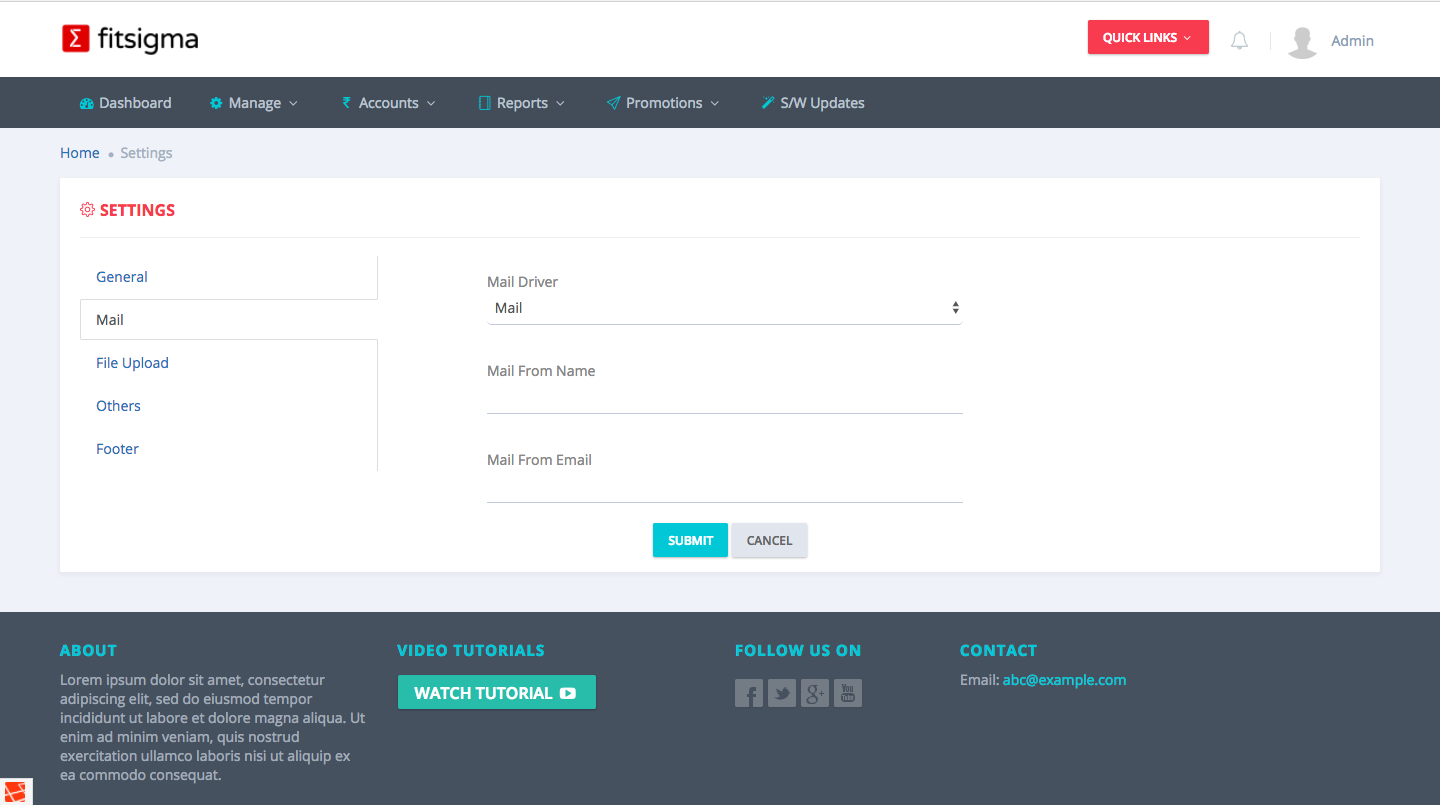Open the Mail Driver select box
Viewport: 1440px width, 805px height.
[724, 308]
